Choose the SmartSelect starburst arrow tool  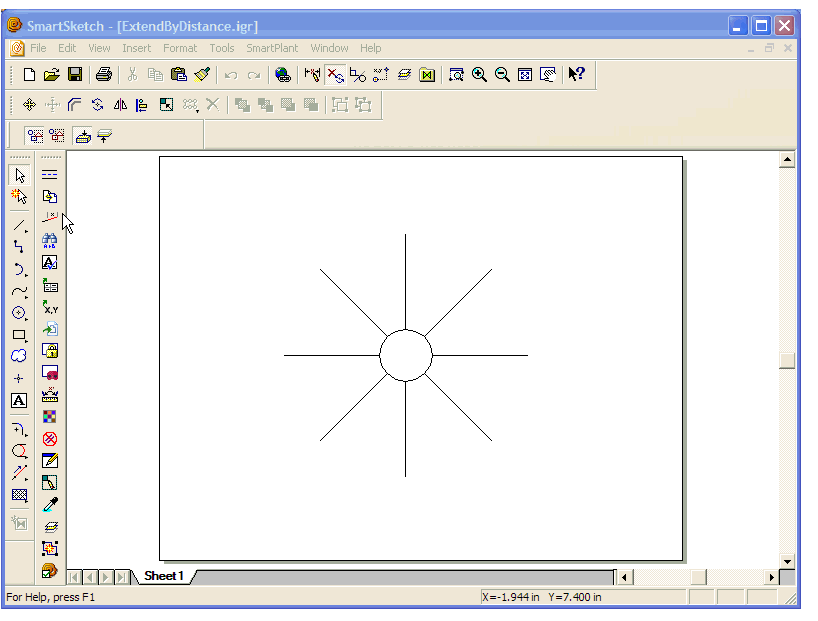(x=19, y=197)
